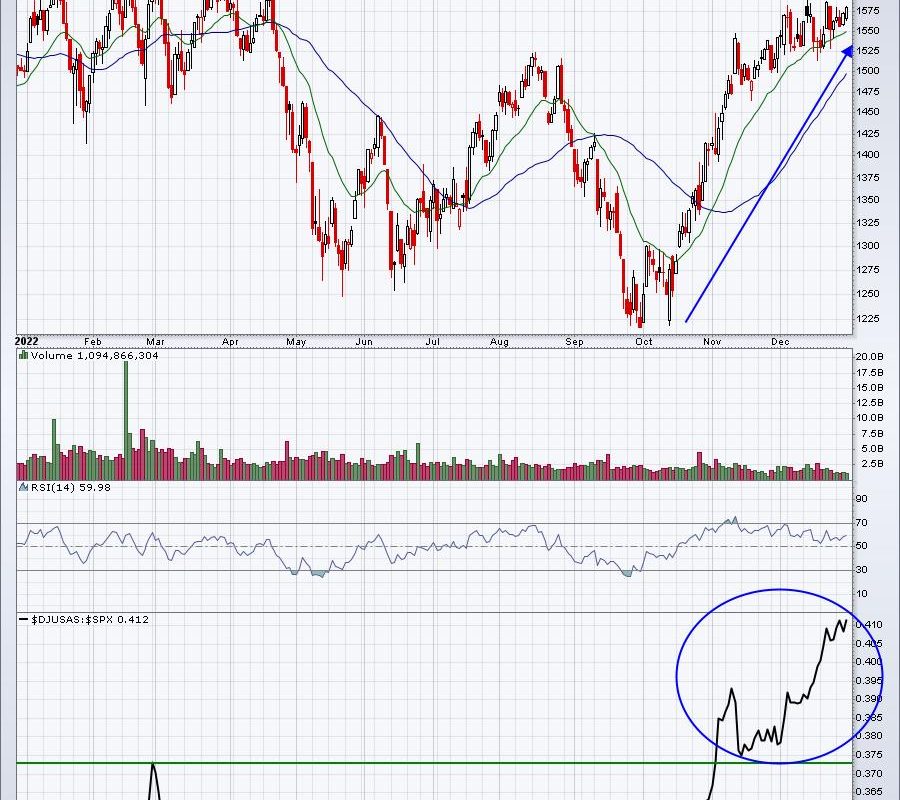Click the 1300 price axis value

[868, 246]
